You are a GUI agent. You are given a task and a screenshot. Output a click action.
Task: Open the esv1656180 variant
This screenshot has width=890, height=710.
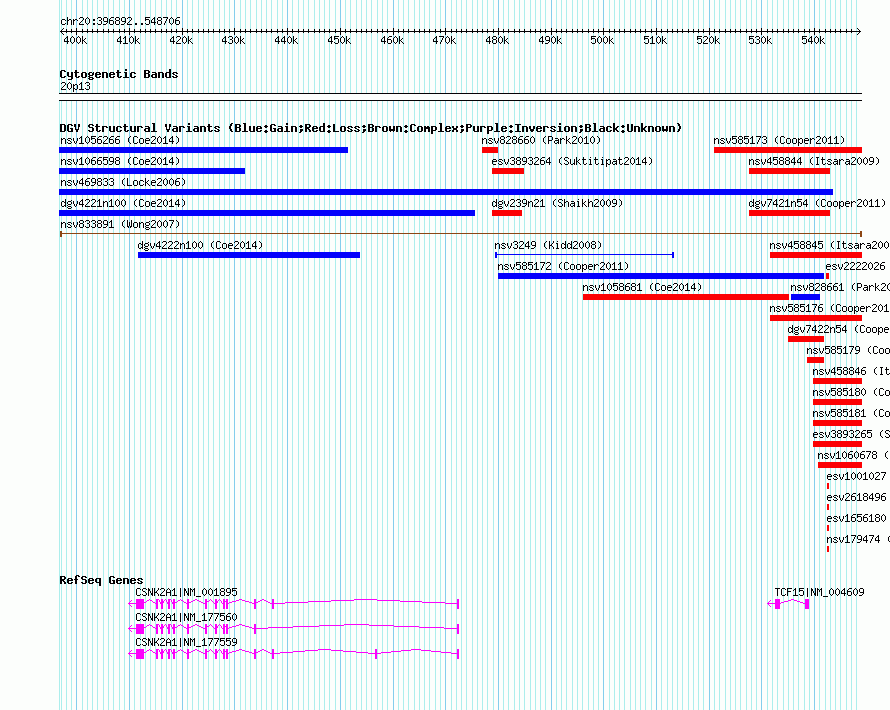point(828,528)
